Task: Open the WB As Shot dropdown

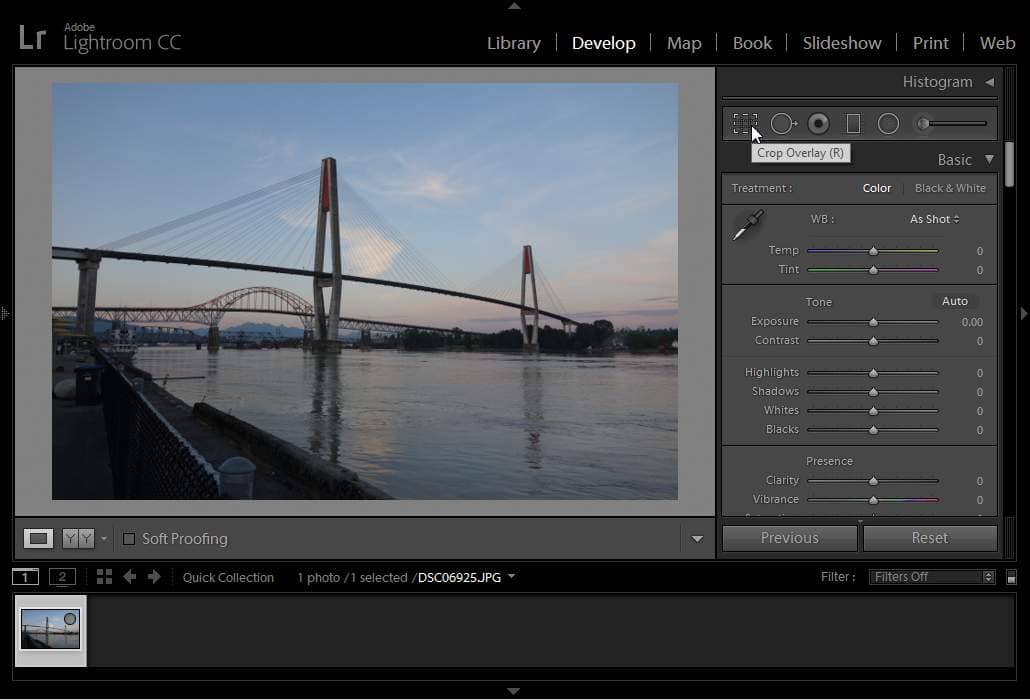Action: point(934,219)
